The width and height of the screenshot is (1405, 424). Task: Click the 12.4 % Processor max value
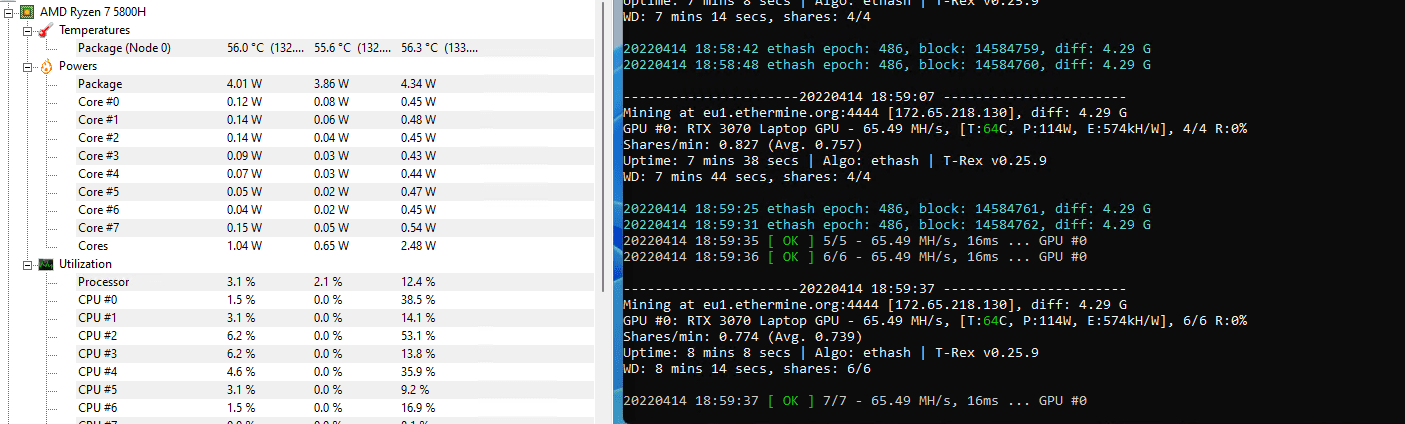pyautogui.click(x=419, y=282)
